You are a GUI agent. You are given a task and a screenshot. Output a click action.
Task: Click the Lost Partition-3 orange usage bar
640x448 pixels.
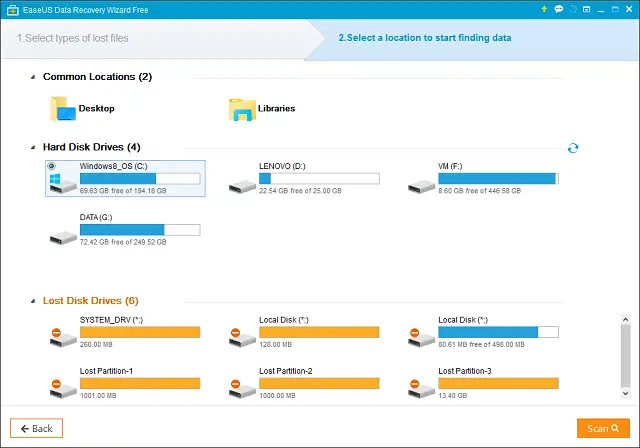(x=498, y=383)
